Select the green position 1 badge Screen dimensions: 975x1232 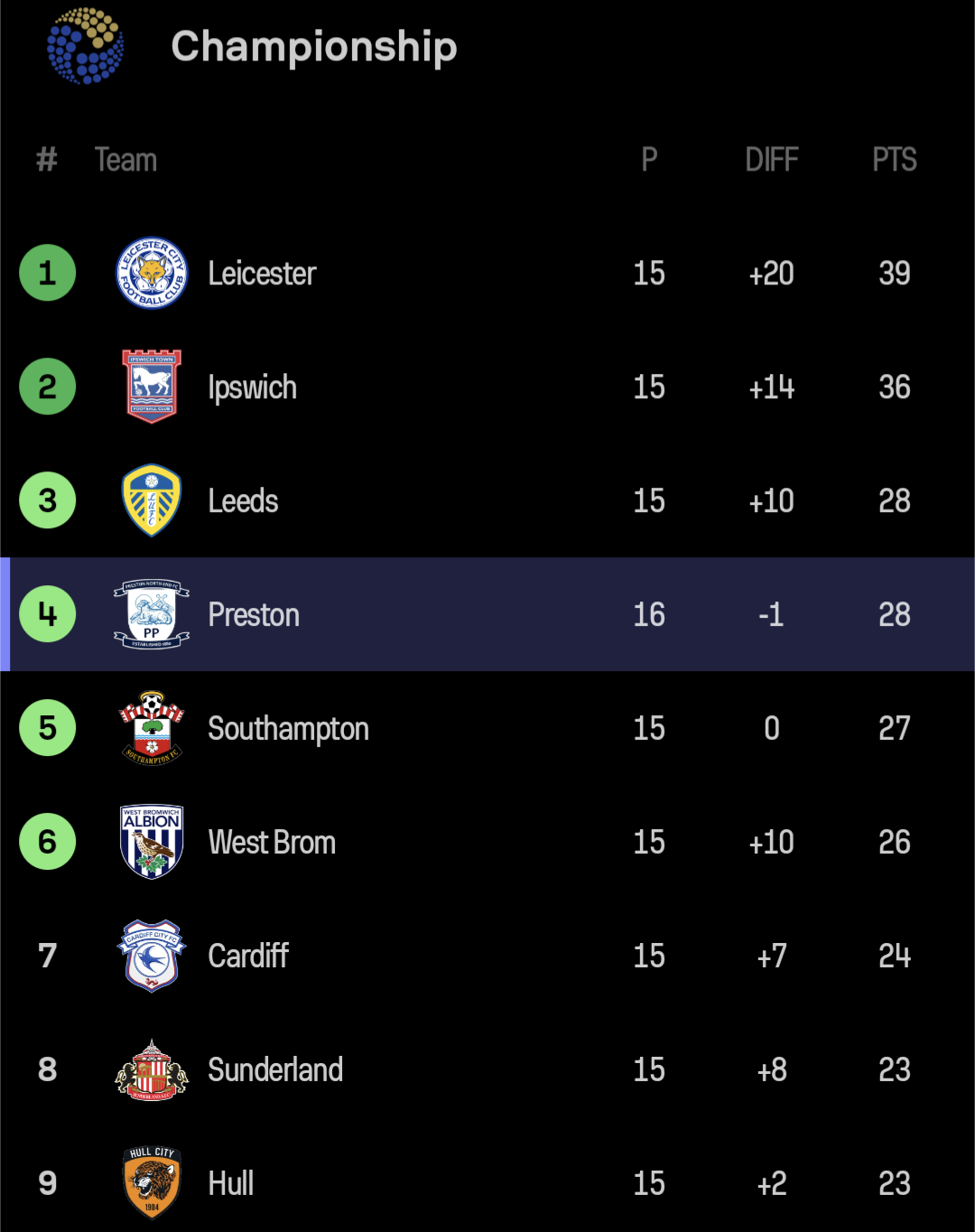(48, 273)
